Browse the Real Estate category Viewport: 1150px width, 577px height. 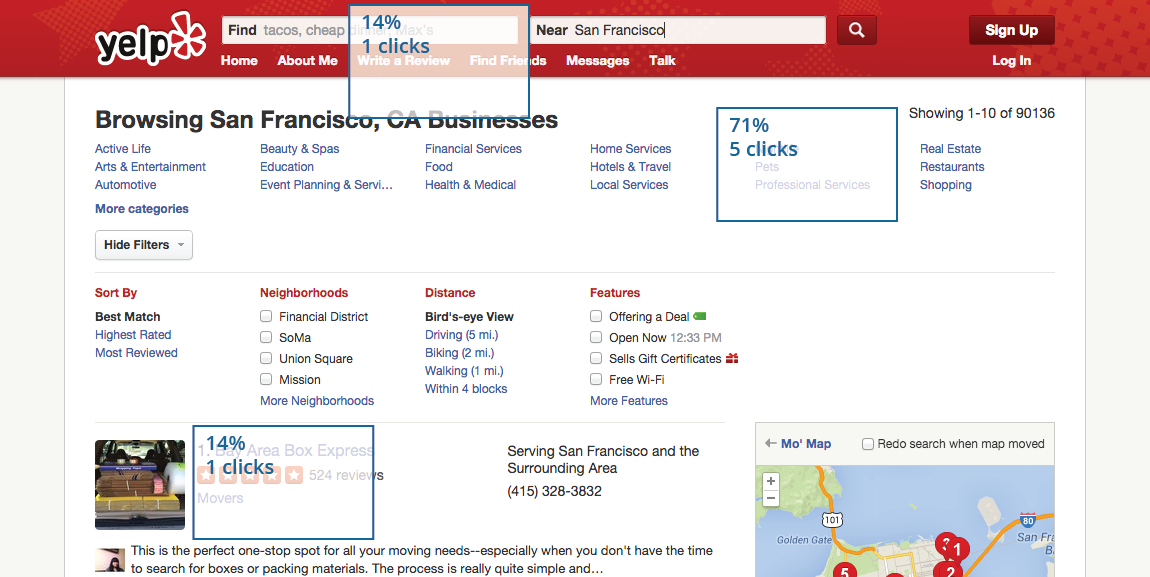951,149
